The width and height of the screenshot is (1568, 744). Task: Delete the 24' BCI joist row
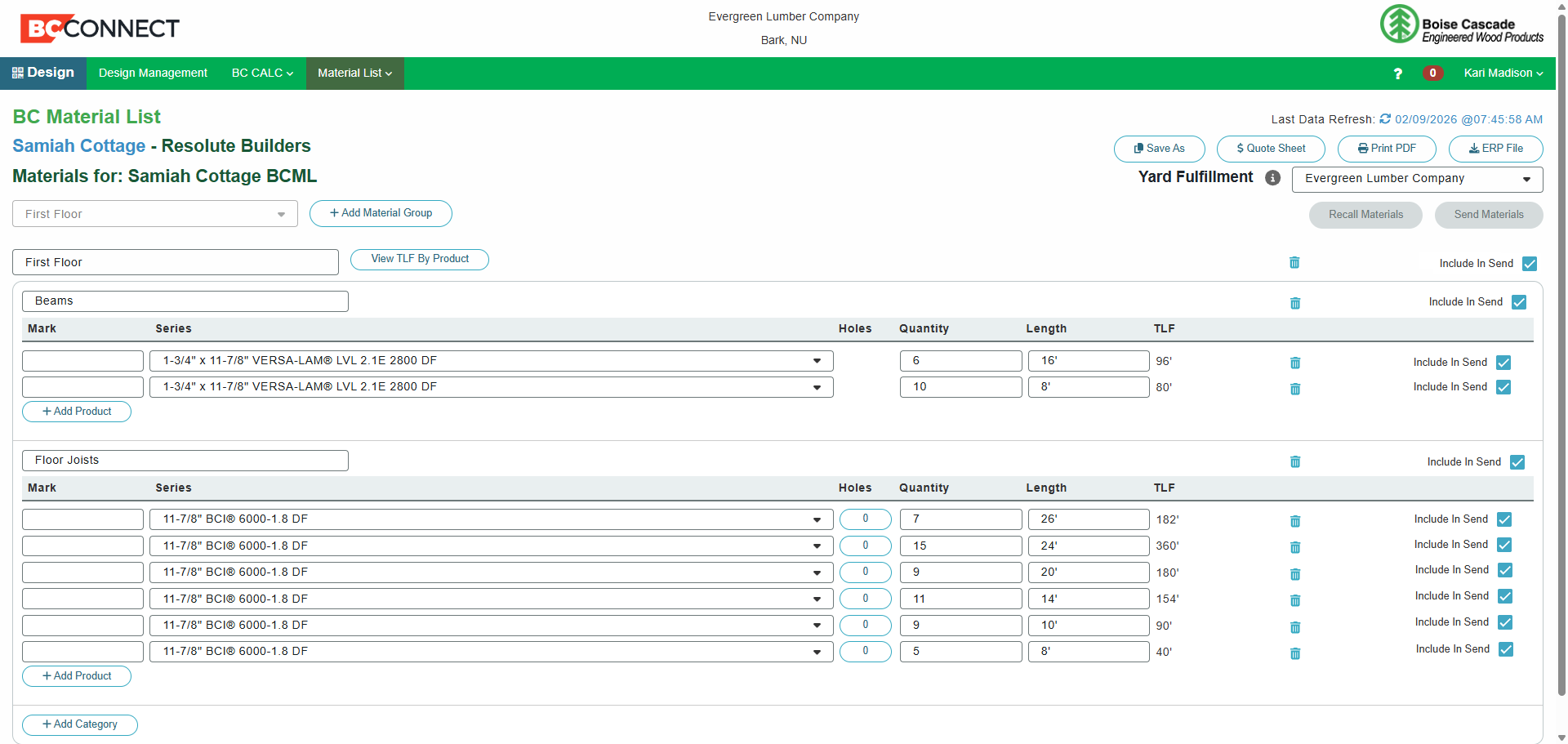(1295, 547)
